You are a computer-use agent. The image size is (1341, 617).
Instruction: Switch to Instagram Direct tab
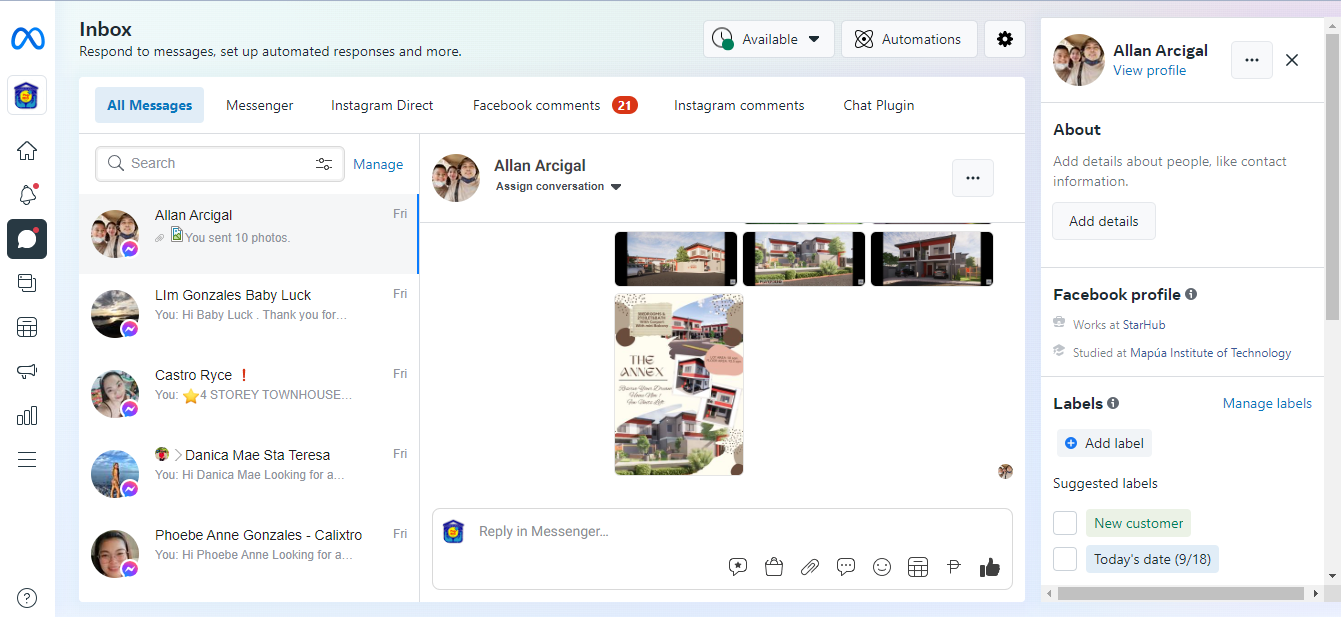382,105
